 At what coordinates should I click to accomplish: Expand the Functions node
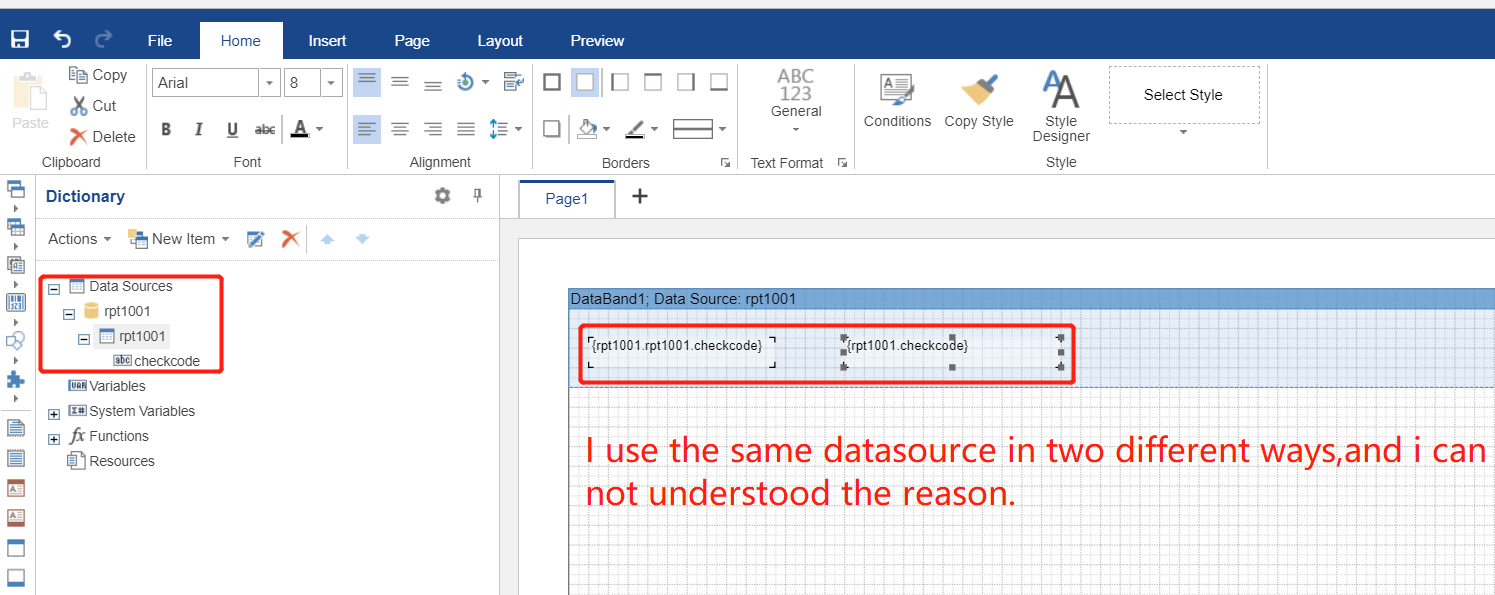click(54, 438)
